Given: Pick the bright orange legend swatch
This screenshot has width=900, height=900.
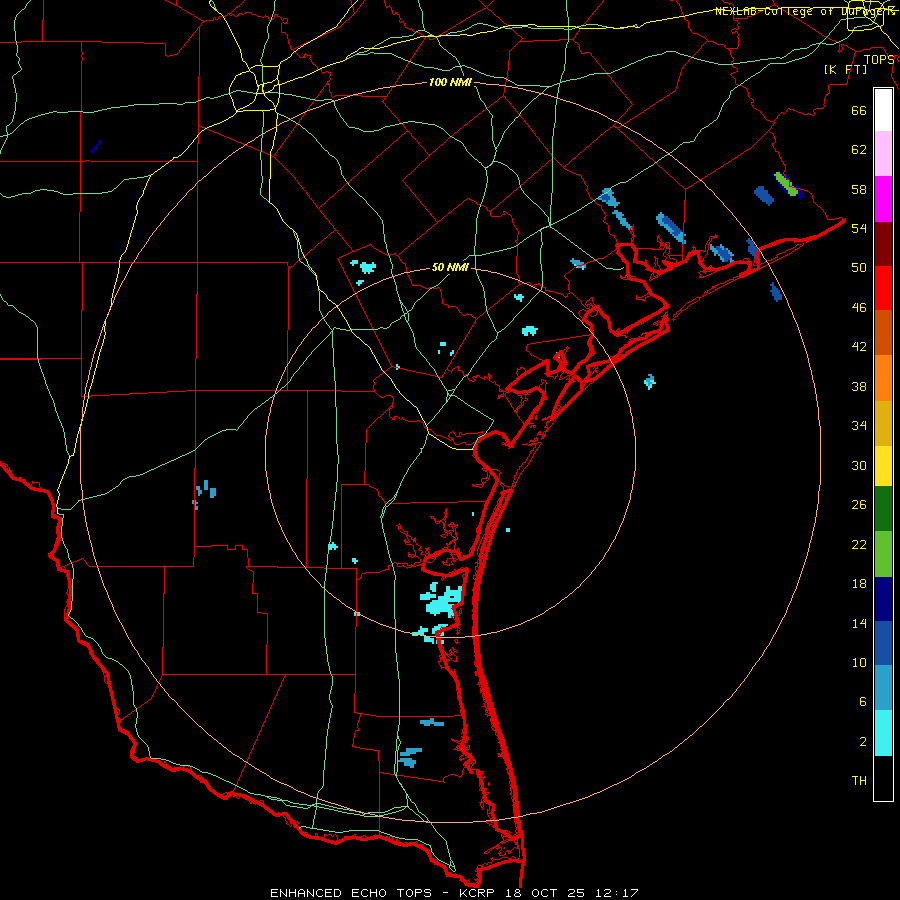Looking at the screenshot, I should [883, 378].
